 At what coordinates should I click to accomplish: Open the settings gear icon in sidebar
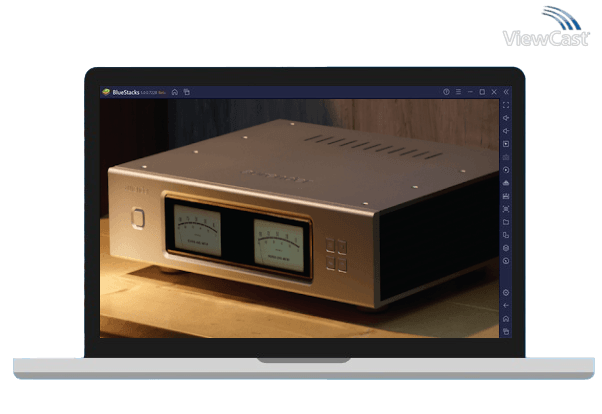point(506,293)
